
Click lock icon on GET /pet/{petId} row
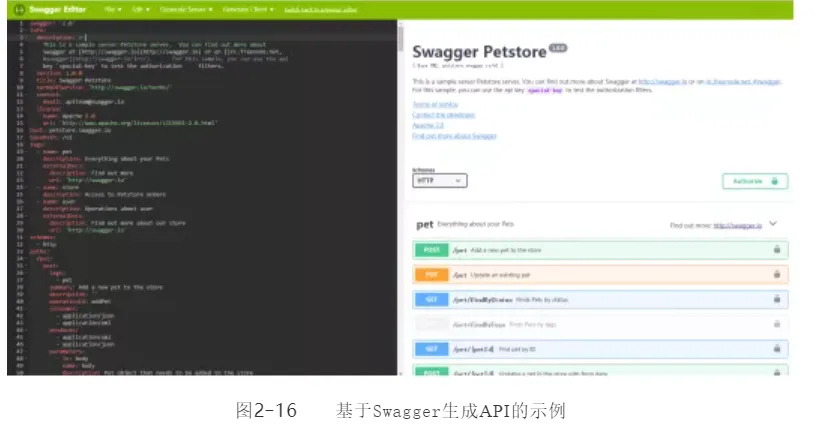click(776, 349)
